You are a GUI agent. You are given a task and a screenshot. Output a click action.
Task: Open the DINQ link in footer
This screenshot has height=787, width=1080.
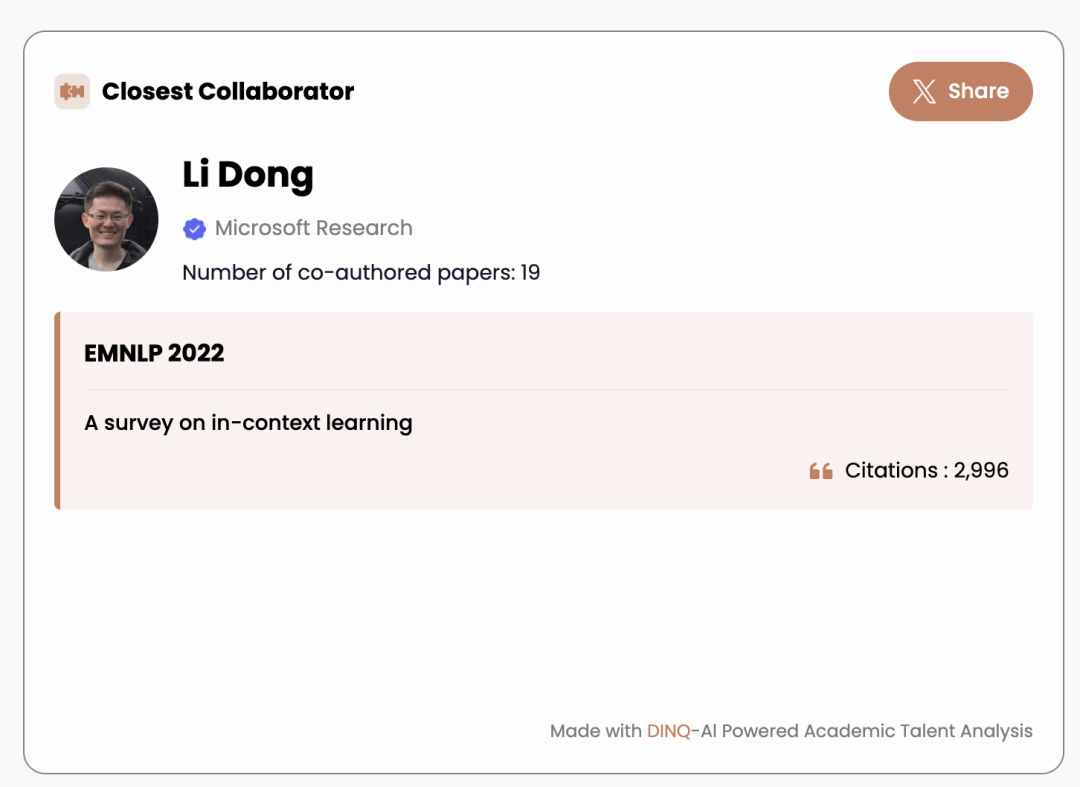(669, 731)
